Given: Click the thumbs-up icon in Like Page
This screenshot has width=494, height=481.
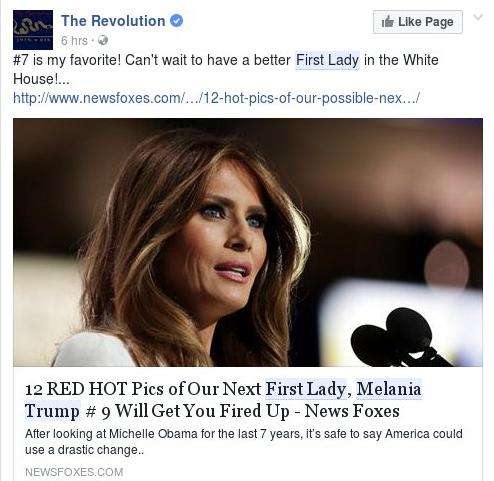Looking at the screenshot, I should 388,22.
